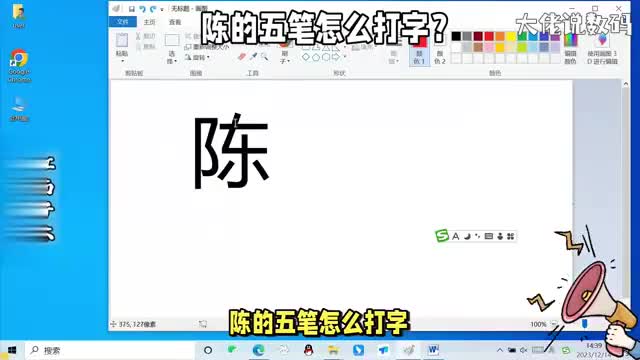Click the rectangular selection tool icon
The height and width of the screenshot is (360, 640).
coord(172,40)
